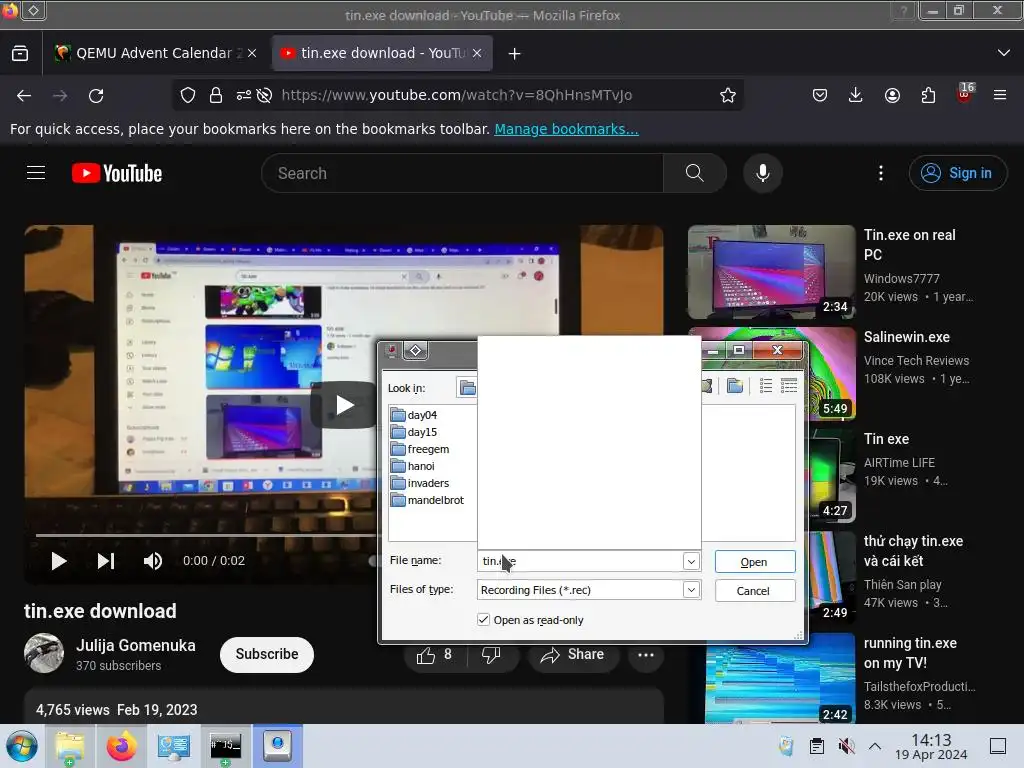
Task: Click the large play button on the video
Action: pos(344,405)
